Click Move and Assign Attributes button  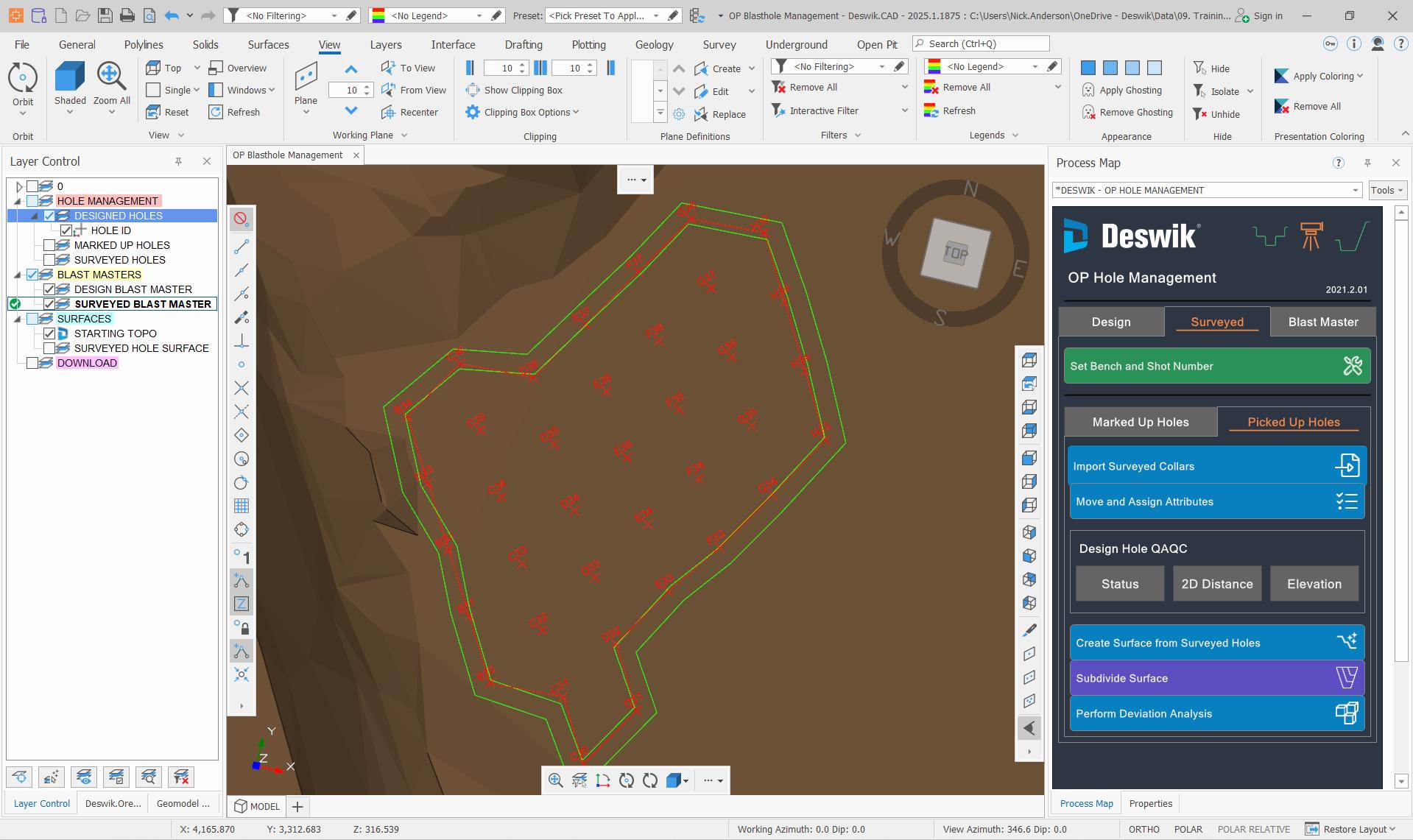[x=1217, y=501]
